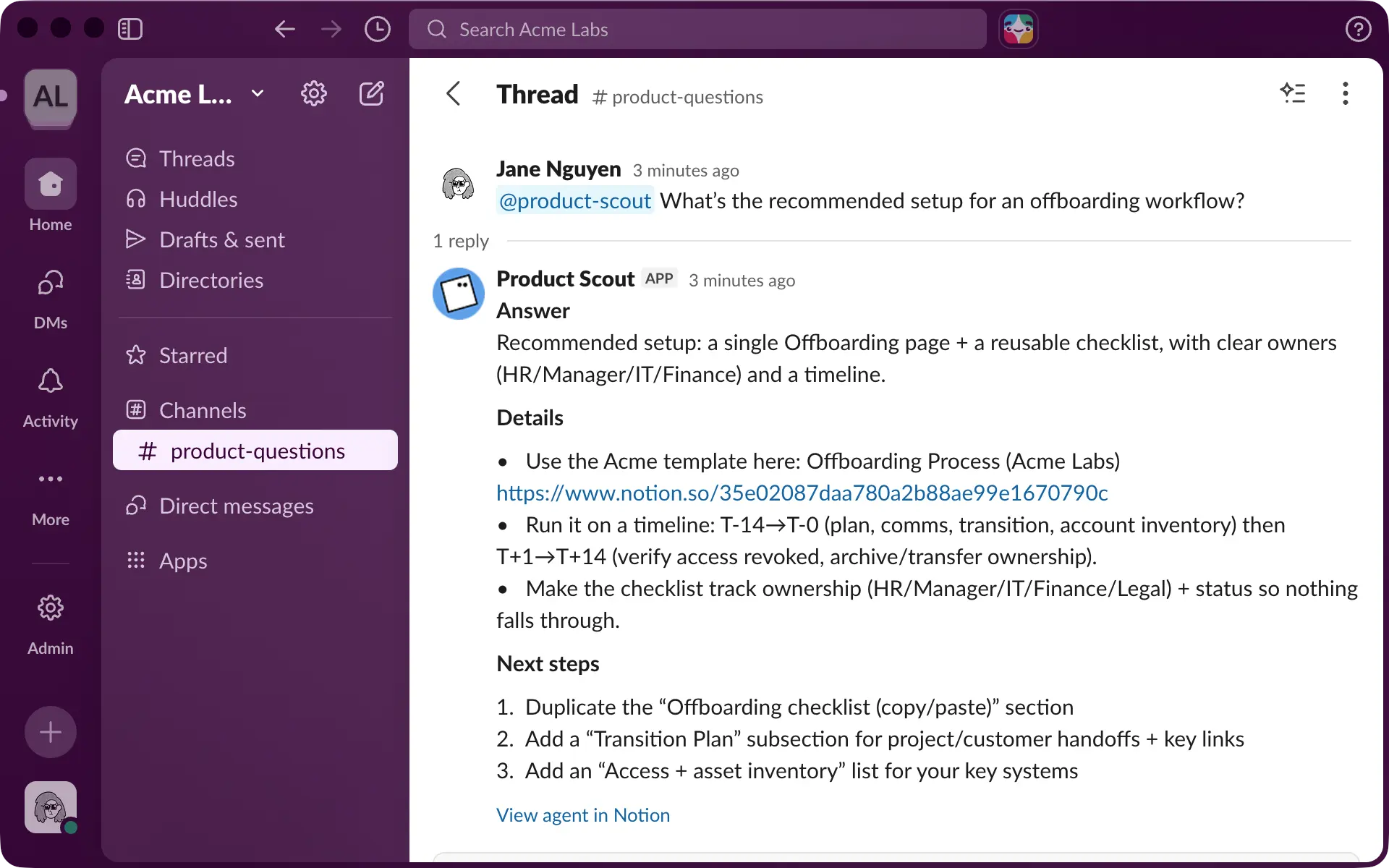This screenshot has height=868, width=1389.
Task: Open the Notion offboarding URL
Action: (802, 493)
